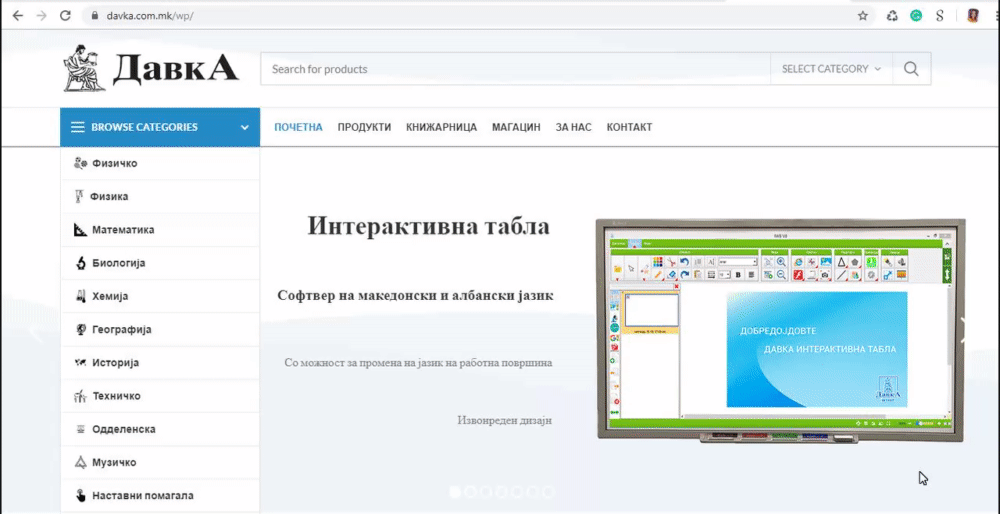Open the Географија category link
Image resolution: width=1000 pixels, height=514 pixels.
tap(122, 329)
